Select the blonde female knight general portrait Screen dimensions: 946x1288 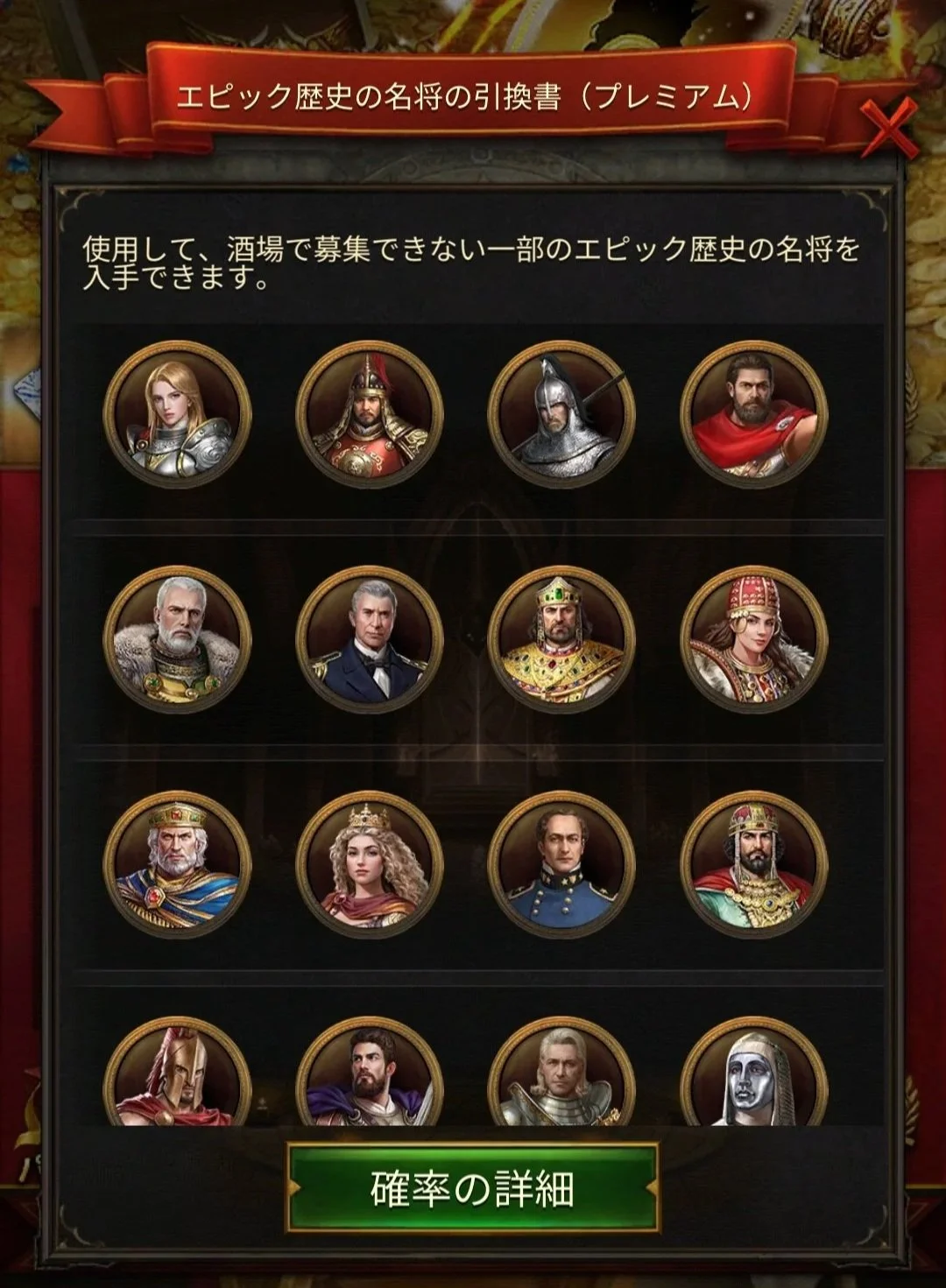click(x=177, y=414)
